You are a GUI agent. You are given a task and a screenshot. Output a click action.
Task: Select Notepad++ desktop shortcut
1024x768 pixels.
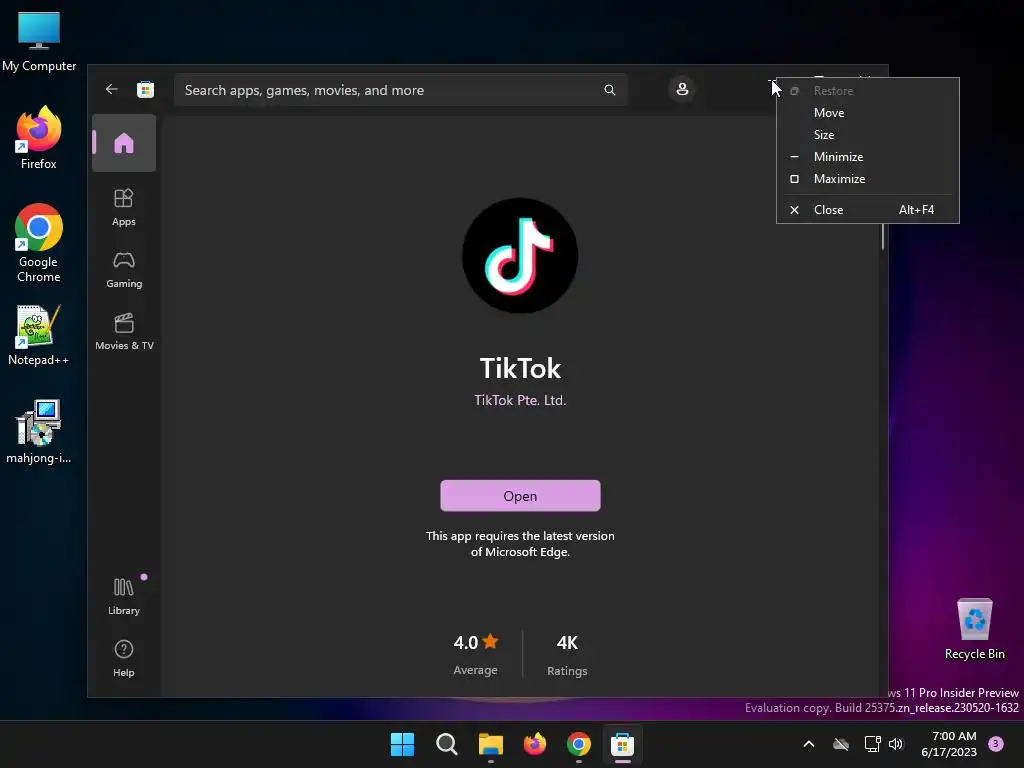(x=39, y=335)
